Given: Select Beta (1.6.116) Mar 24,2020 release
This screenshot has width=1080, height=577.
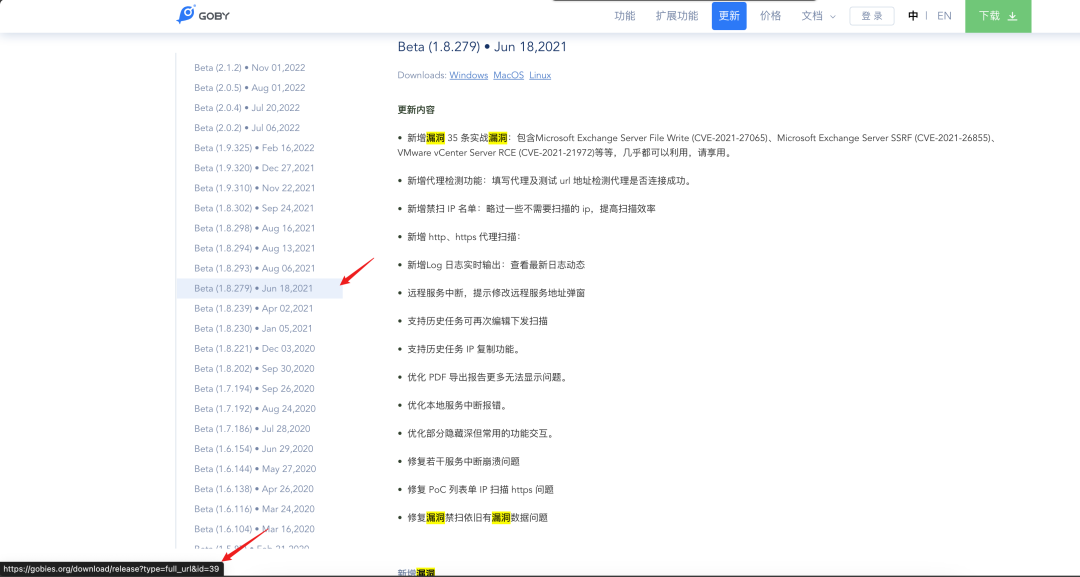Looking at the screenshot, I should tap(254, 508).
